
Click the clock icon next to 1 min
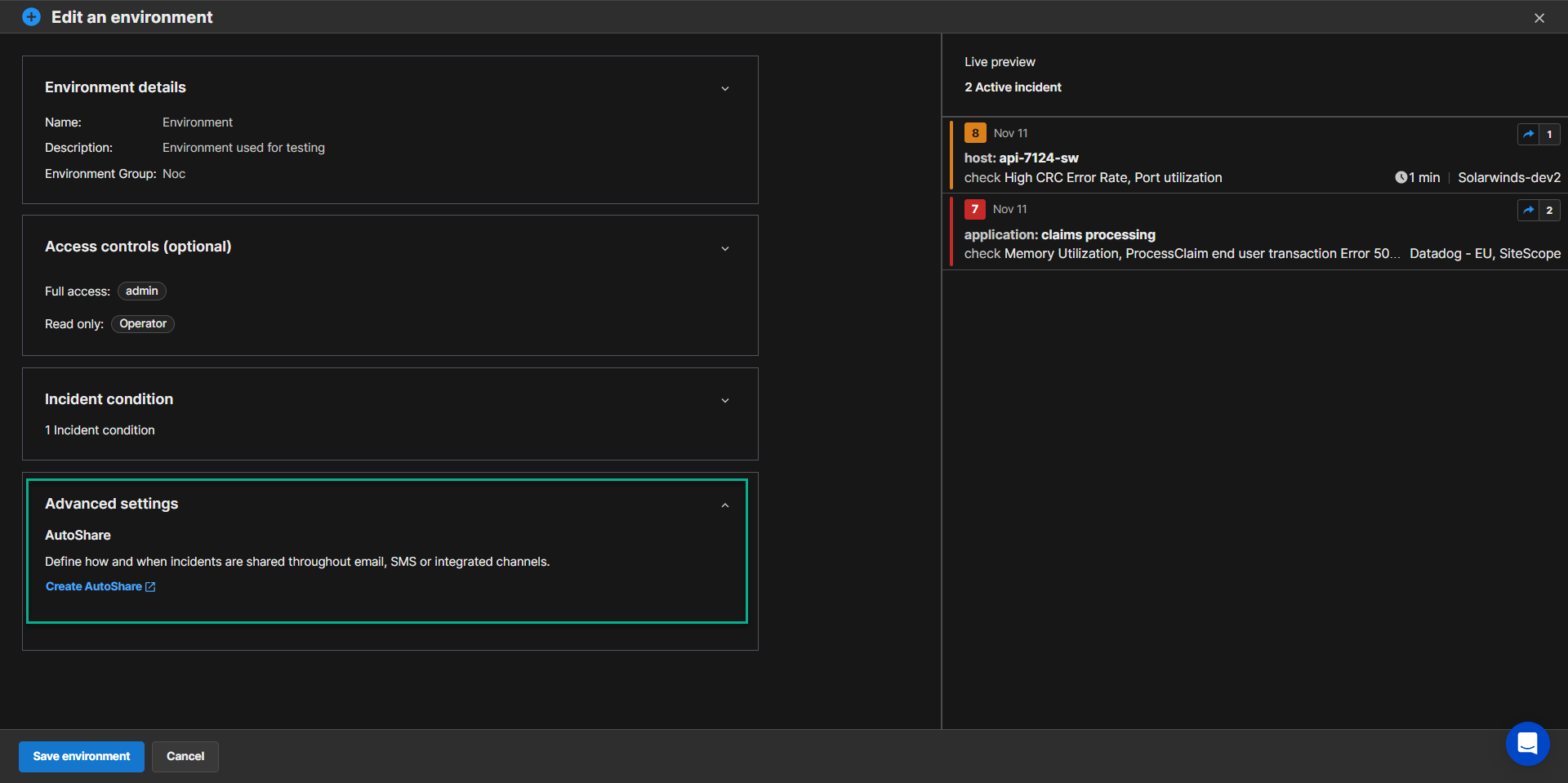click(x=1401, y=178)
